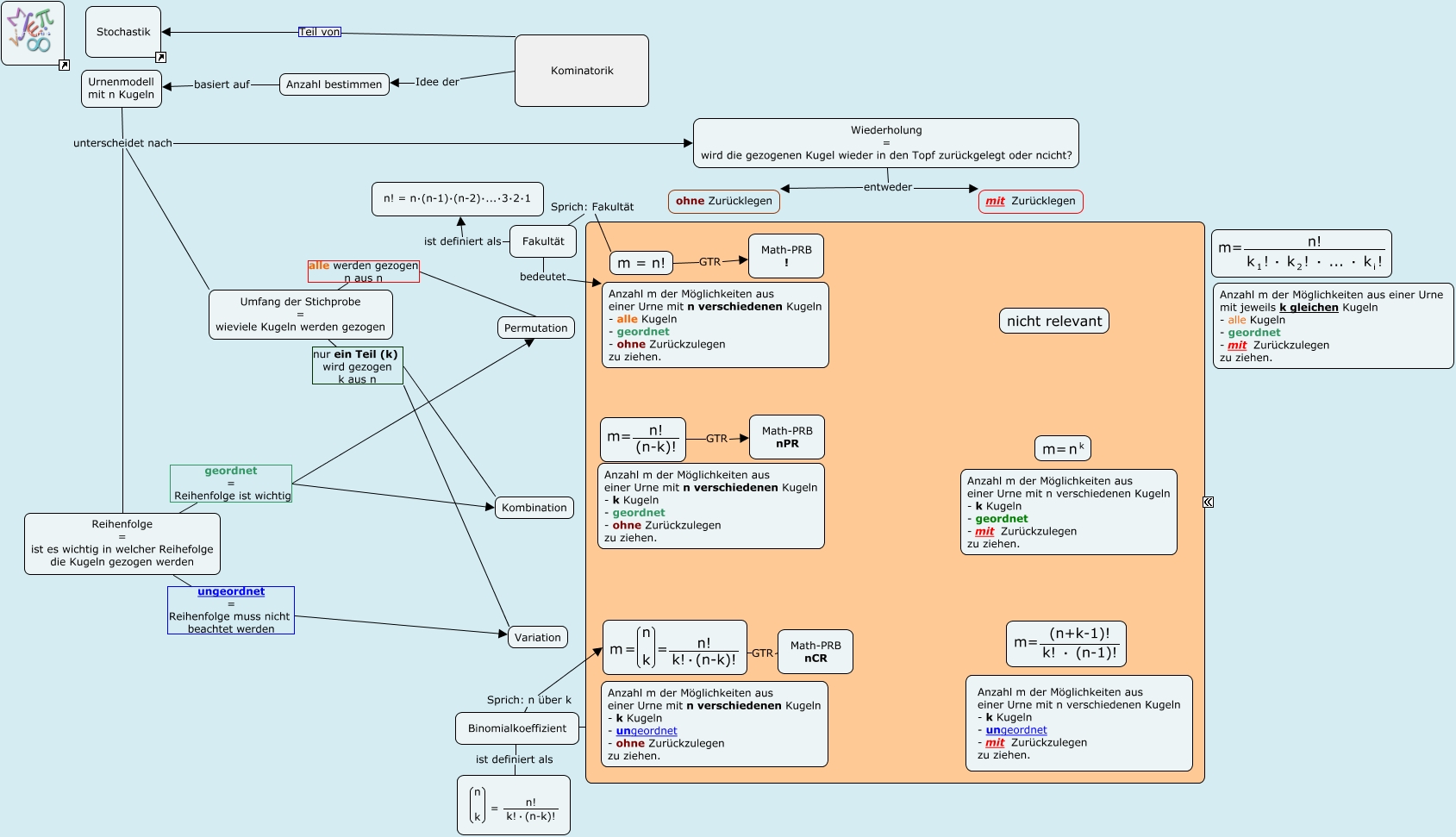Select the green "geordnet" definition box
Screen dimensions: 1456x837
click(x=231, y=484)
